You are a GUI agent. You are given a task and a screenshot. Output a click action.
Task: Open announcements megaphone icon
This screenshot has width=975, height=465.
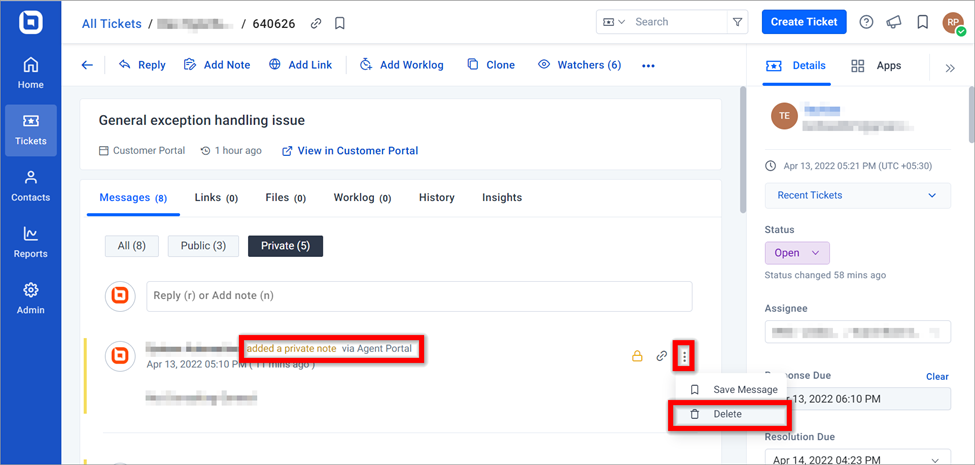coord(894,22)
